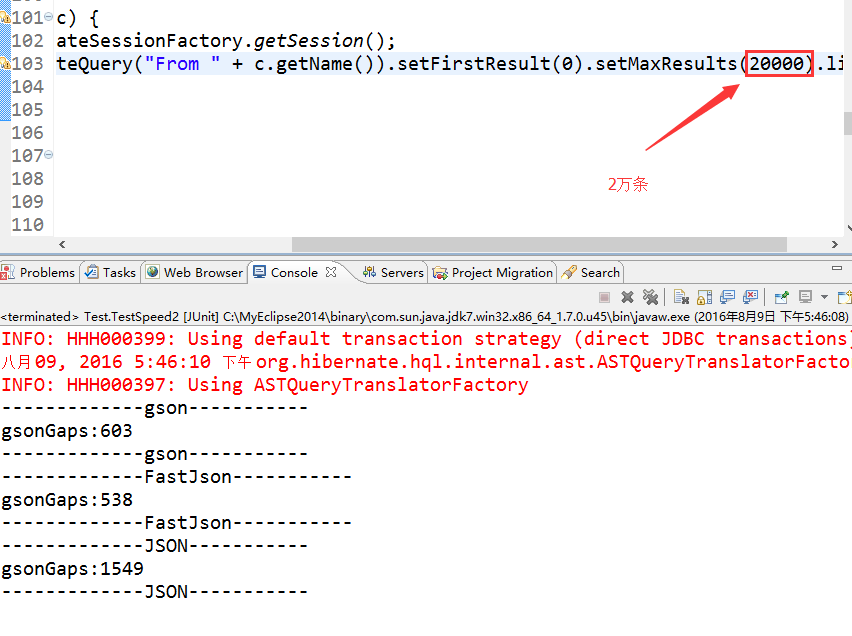Click the Display Selected Console icon
This screenshot has width=852, height=636.
click(805, 297)
